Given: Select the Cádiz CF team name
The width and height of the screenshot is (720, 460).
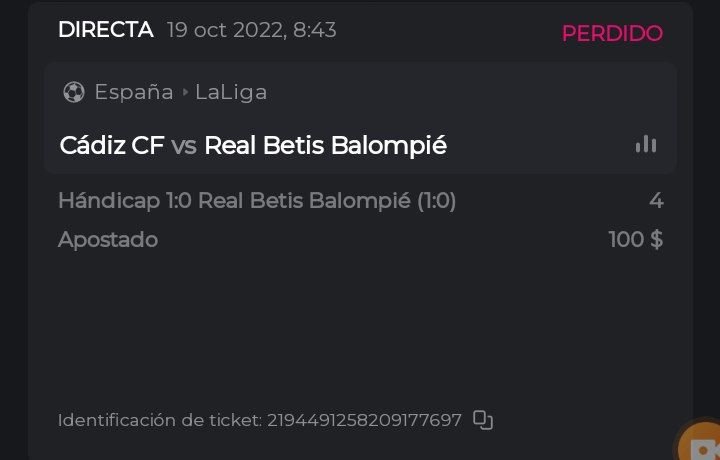Looking at the screenshot, I should tap(111, 146).
